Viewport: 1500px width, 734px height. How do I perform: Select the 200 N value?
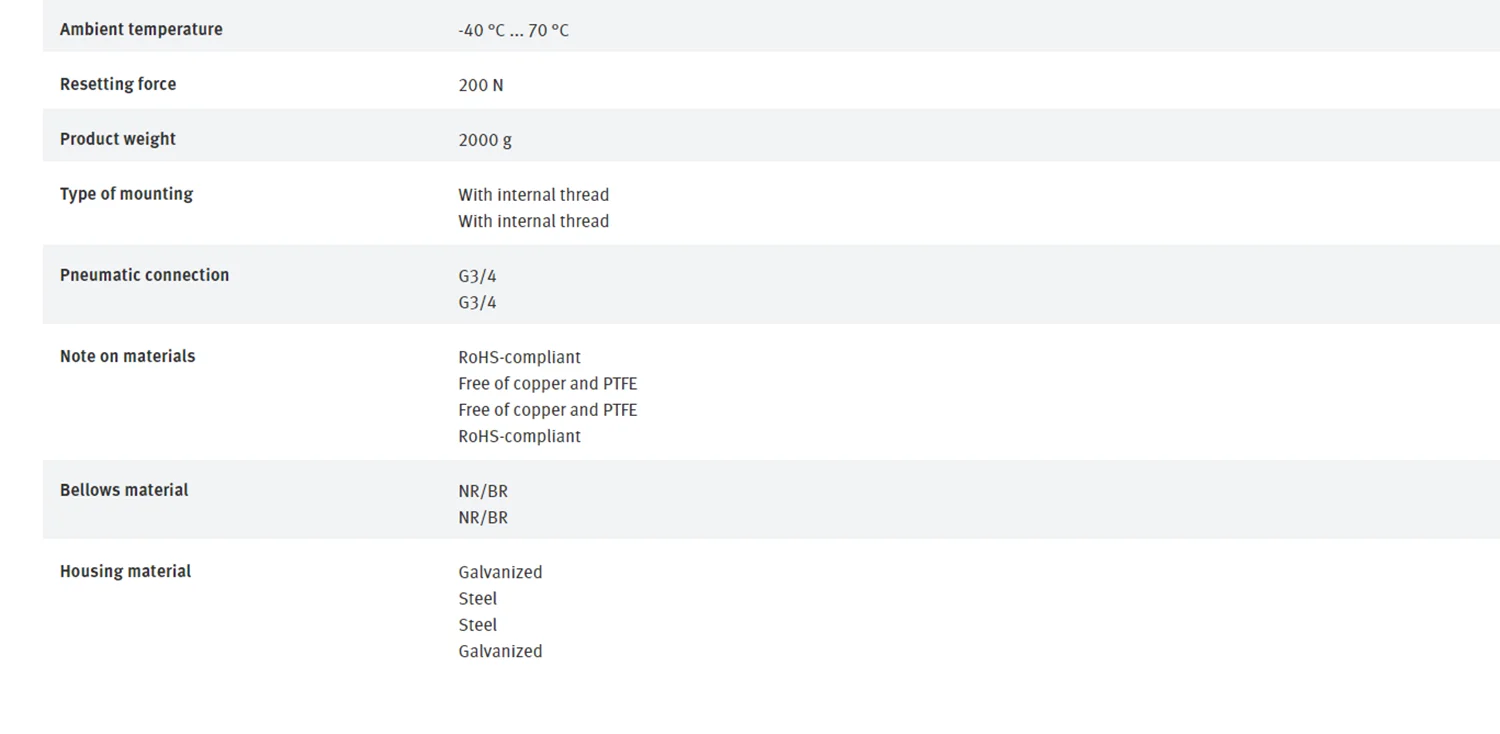click(481, 85)
